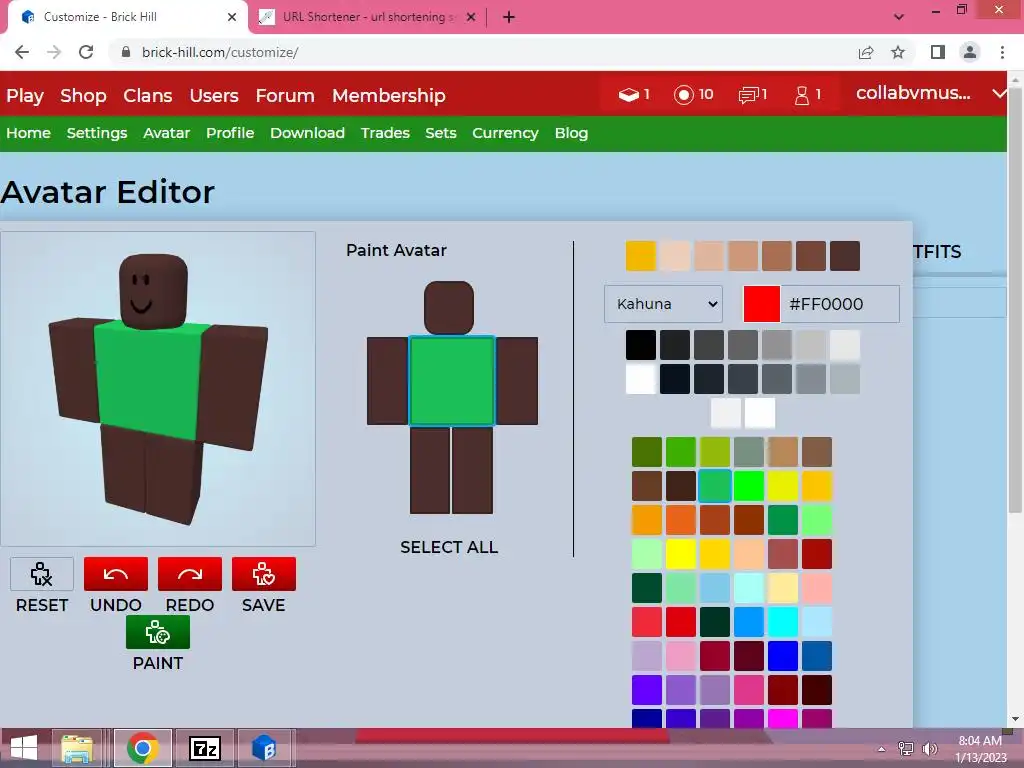Click the Undo arrow button
The image size is (1024, 768).
tap(116, 574)
